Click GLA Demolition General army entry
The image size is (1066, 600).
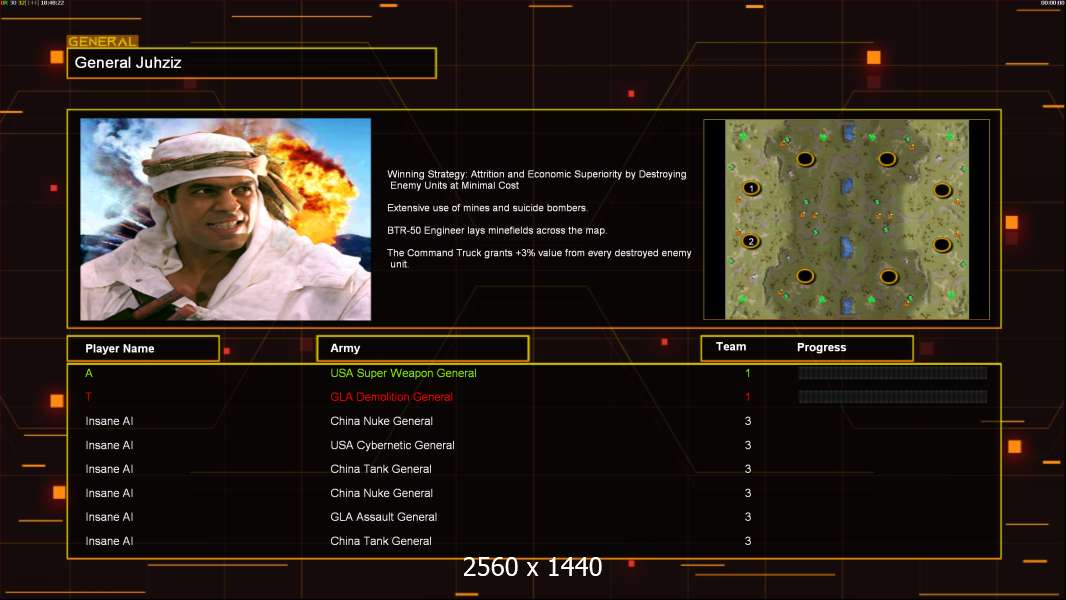pos(392,397)
